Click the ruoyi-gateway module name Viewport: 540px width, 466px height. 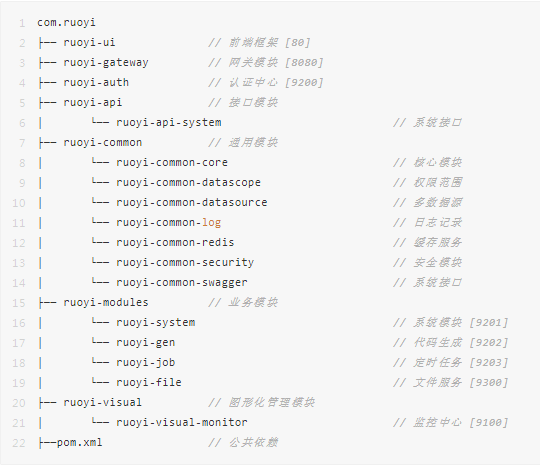pyautogui.click(x=106, y=63)
